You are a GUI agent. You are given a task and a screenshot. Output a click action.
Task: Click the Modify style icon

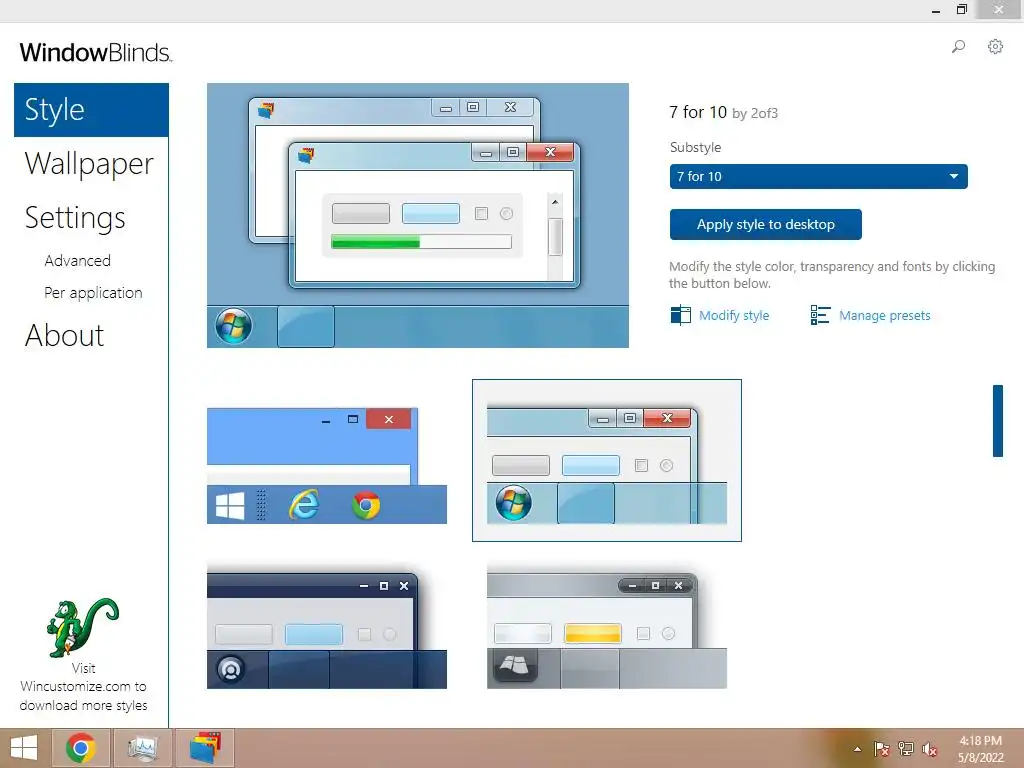click(x=680, y=315)
